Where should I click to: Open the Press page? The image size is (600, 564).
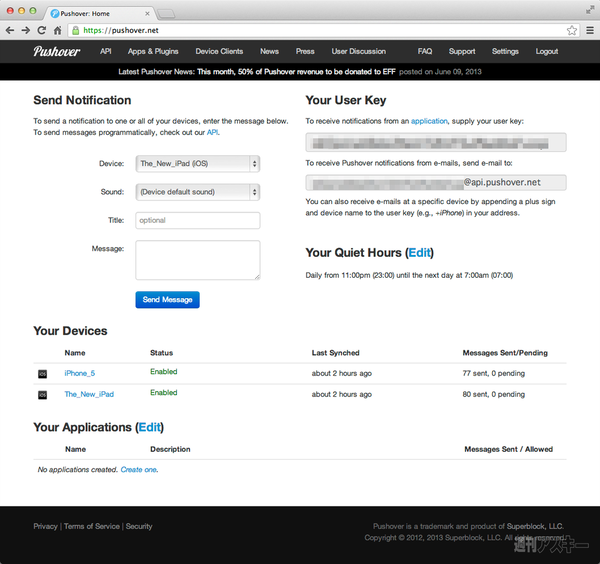(305, 51)
